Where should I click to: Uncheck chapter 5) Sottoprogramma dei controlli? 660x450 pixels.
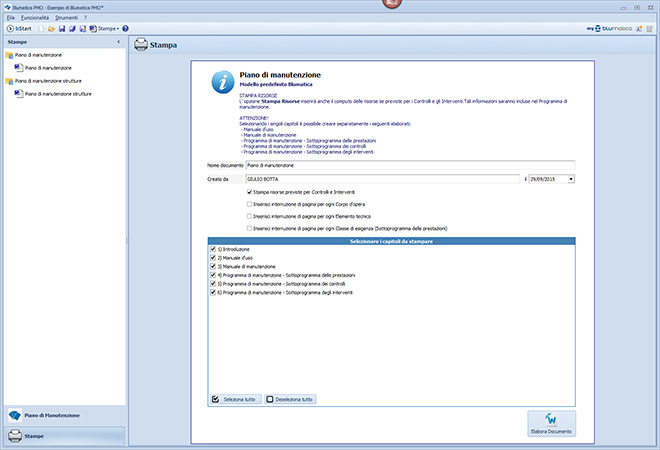213,284
